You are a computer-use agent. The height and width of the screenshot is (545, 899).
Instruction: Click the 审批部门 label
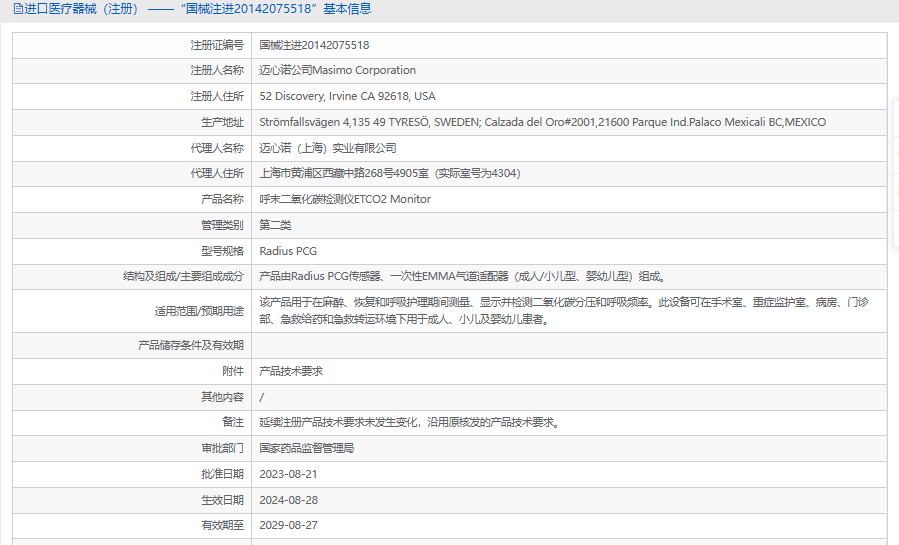coord(222,448)
